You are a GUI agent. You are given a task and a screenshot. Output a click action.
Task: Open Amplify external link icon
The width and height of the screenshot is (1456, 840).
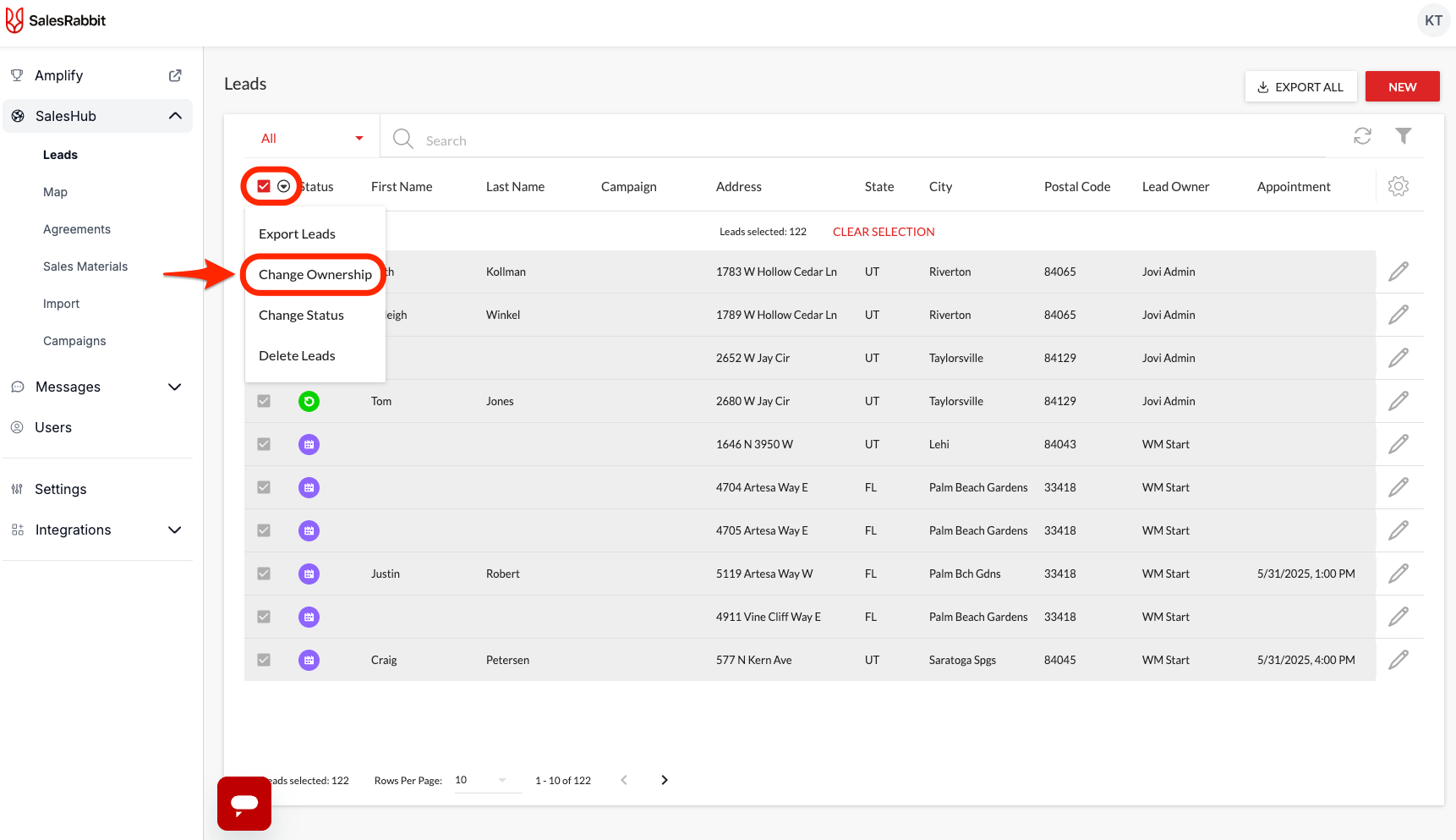(175, 75)
